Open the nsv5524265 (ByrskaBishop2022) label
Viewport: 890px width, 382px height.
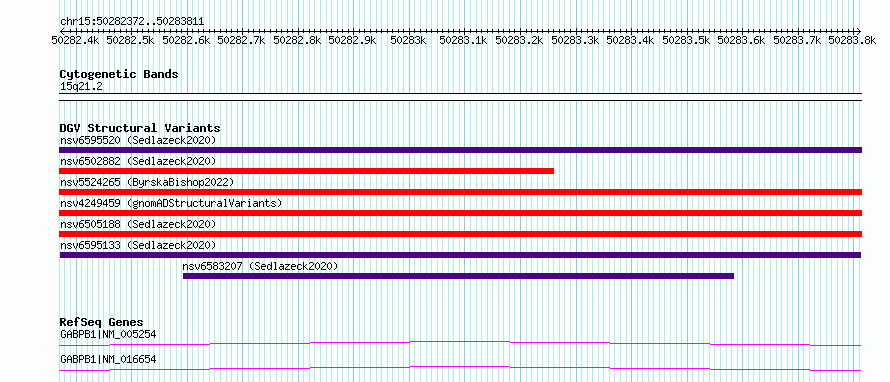(x=147, y=182)
